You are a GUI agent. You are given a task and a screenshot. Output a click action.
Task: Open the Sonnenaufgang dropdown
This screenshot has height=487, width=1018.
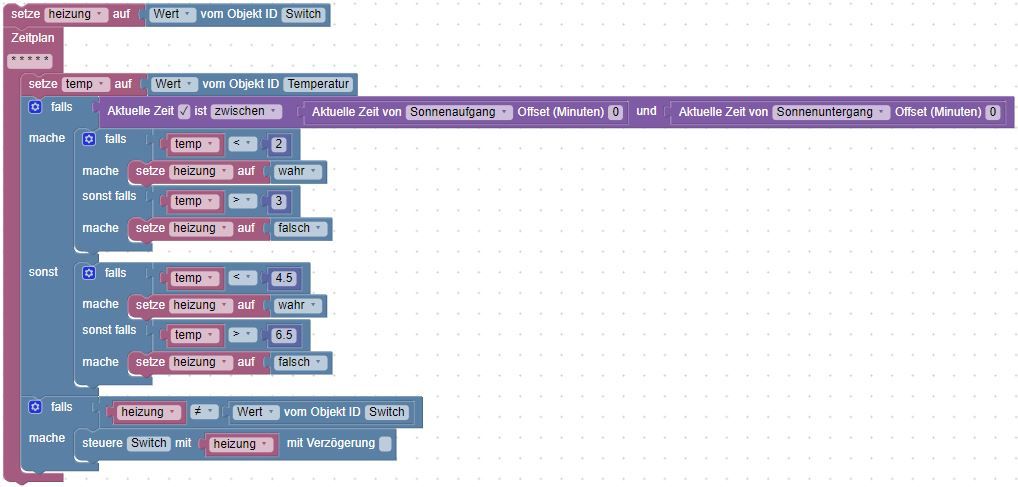(459, 112)
